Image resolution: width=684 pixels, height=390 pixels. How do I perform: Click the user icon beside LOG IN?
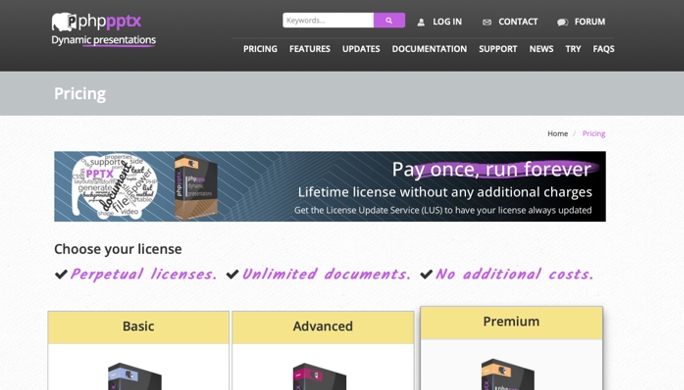[421, 22]
